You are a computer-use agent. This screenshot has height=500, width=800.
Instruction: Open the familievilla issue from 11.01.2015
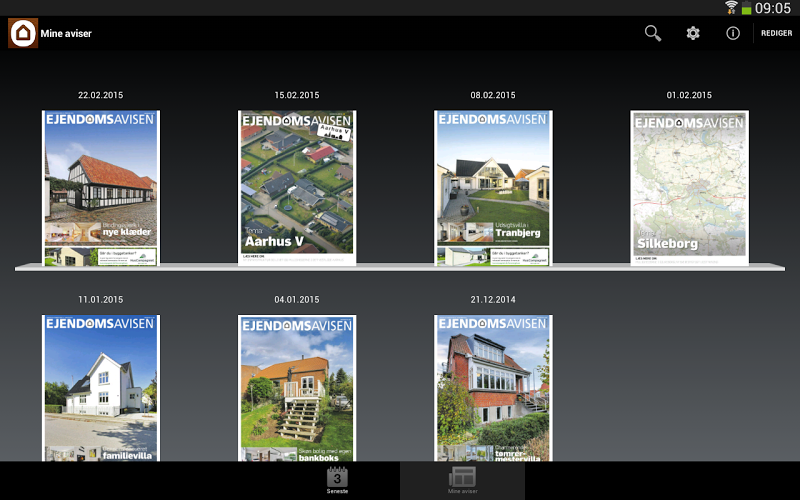[101, 388]
